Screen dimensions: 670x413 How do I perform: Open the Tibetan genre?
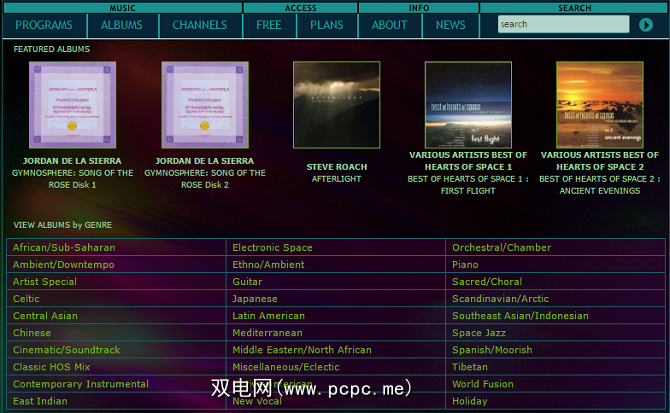470,367
